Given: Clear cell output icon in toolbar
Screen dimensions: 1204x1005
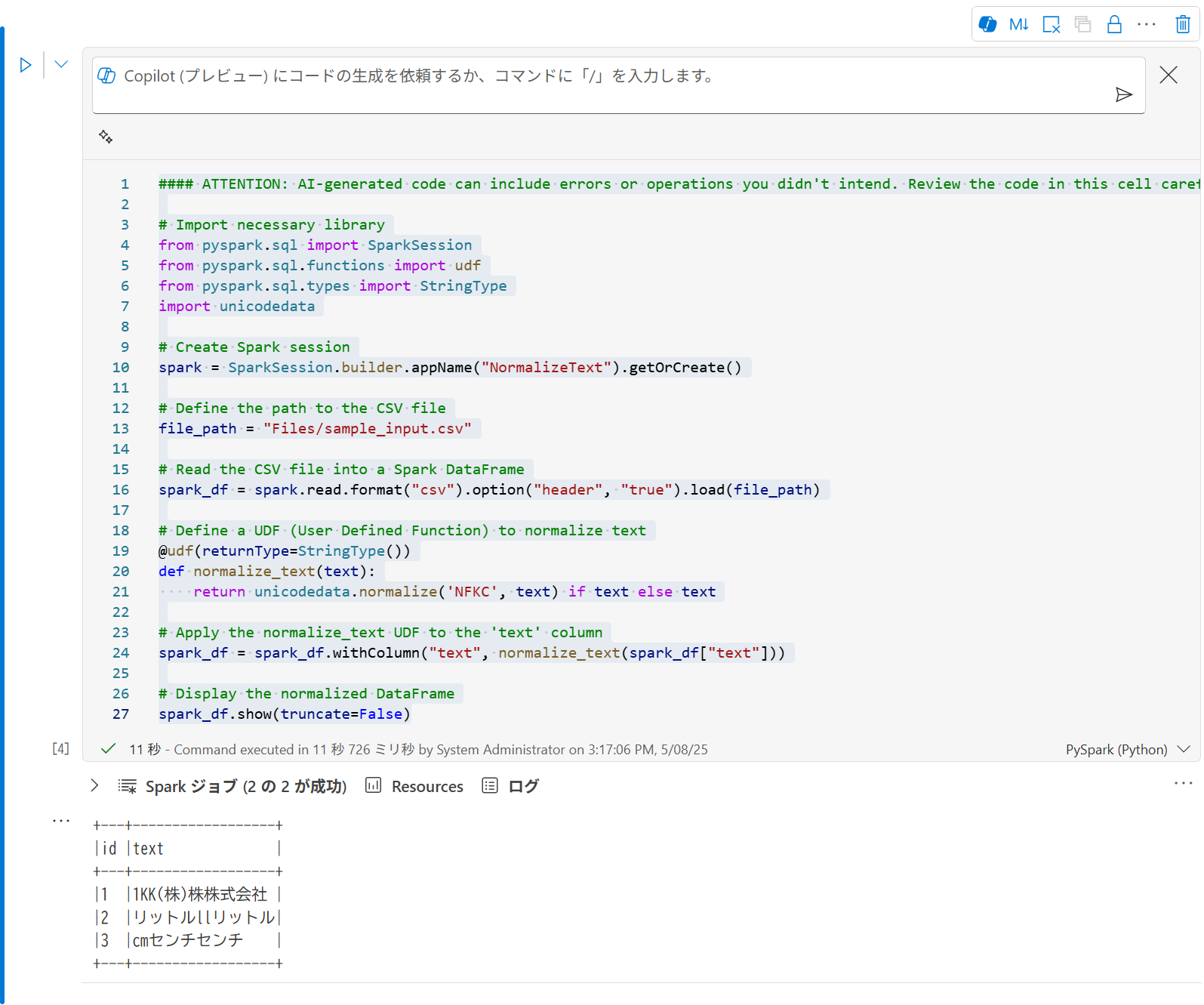Looking at the screenshot, I should pos(1051,24).
